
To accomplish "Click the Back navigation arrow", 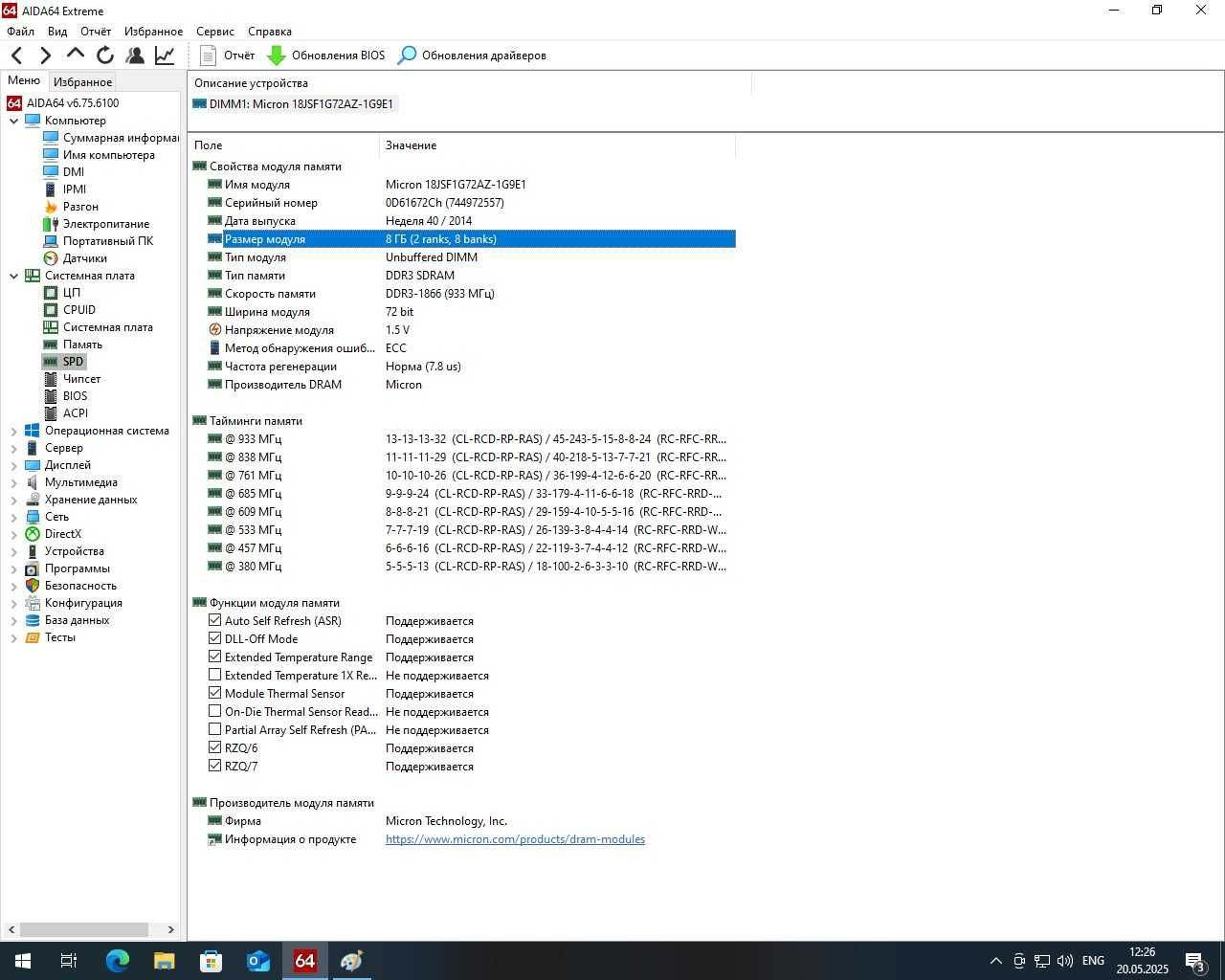I will 17,56.
